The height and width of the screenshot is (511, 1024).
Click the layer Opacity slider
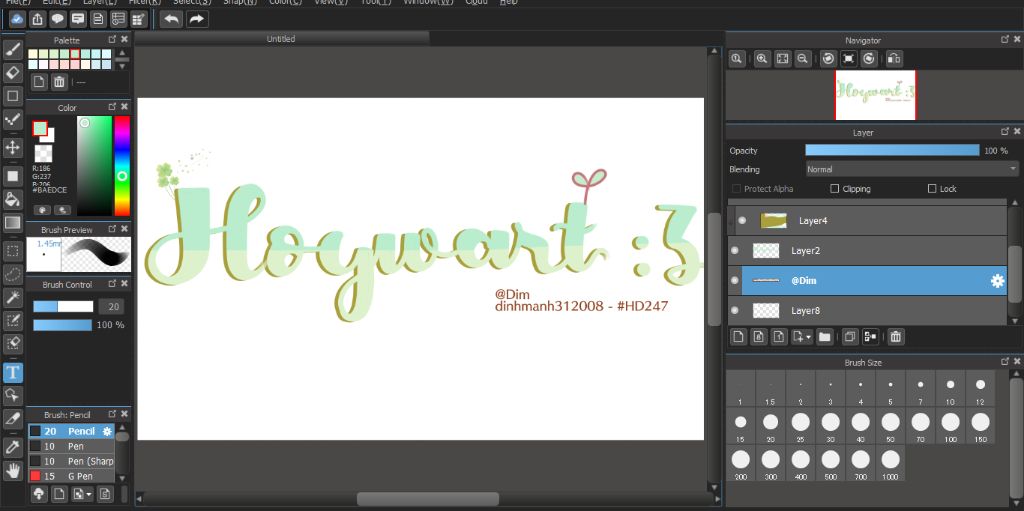click(892, 150)
